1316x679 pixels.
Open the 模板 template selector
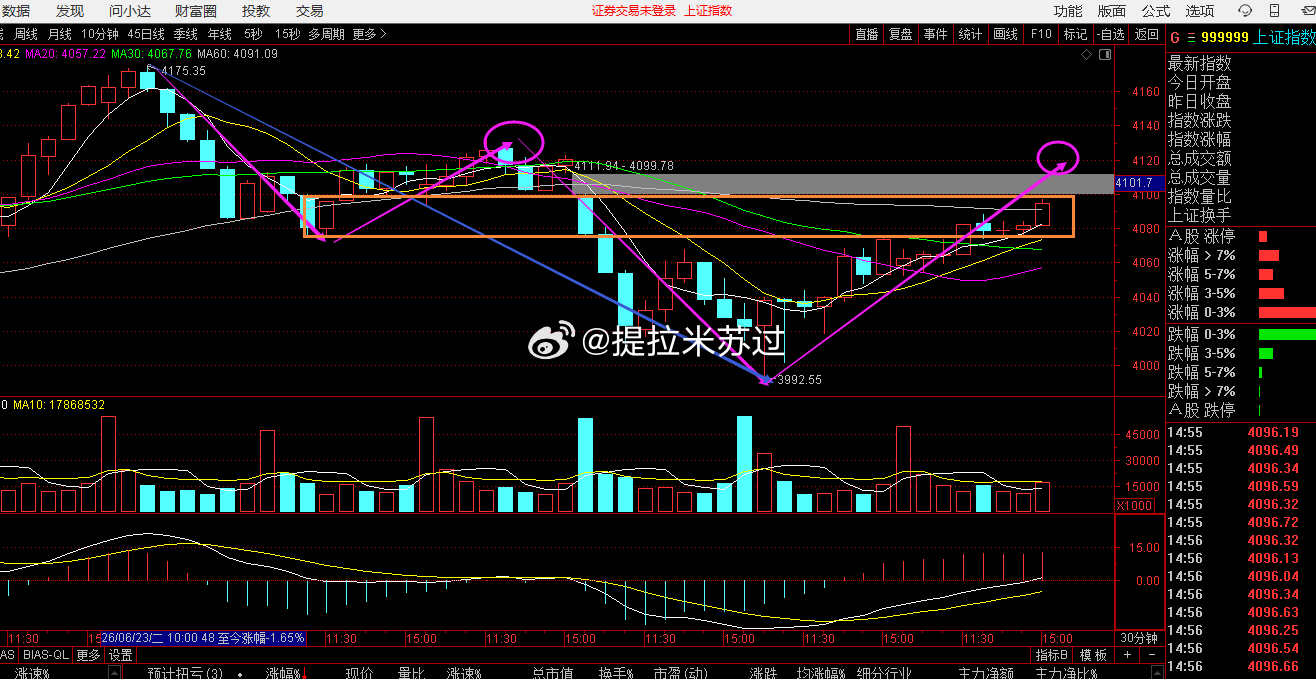tap(1094, 655)
